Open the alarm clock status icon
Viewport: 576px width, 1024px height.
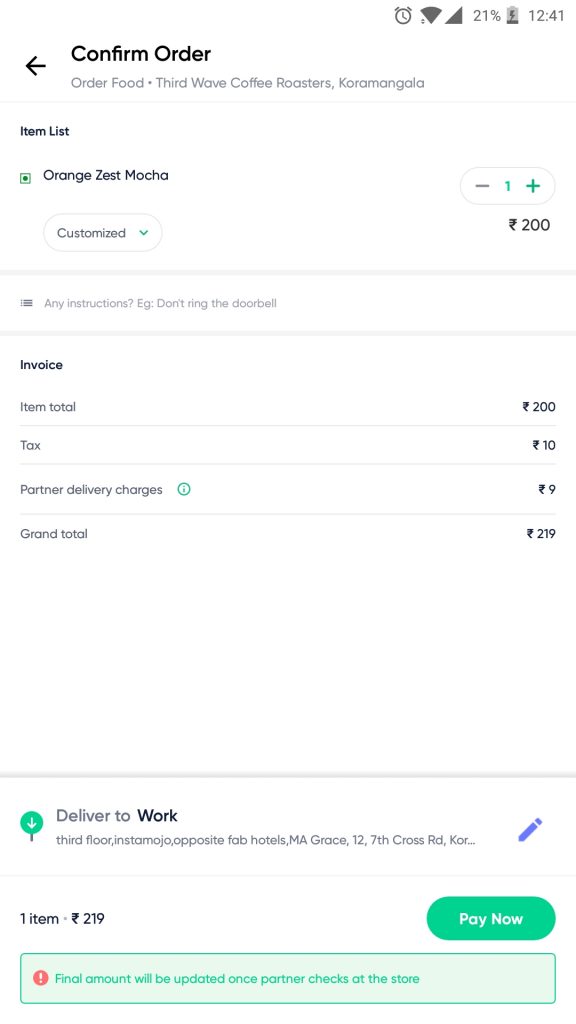403,16
